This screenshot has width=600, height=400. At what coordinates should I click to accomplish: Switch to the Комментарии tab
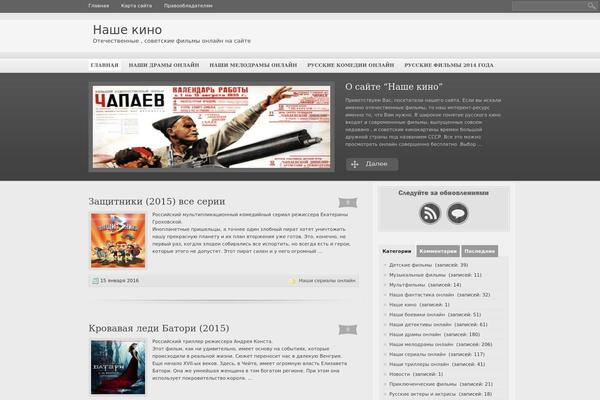point(438,251)
